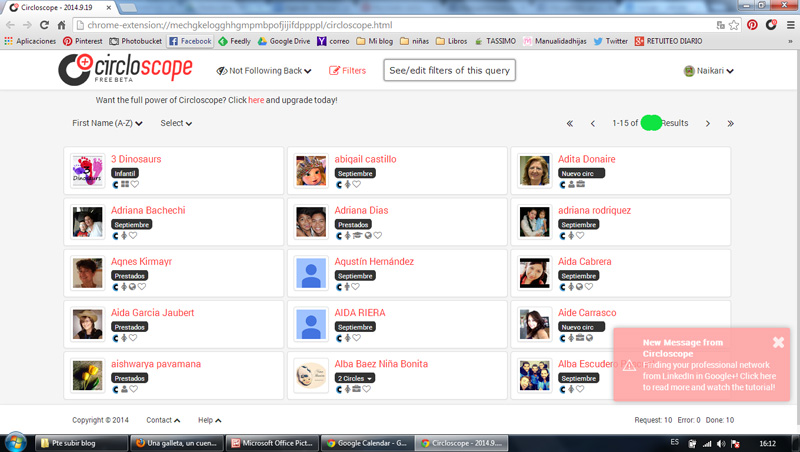Click heart icon under Alba Baez Niña Bonita
800x452 pixels.
click(366, 389)
